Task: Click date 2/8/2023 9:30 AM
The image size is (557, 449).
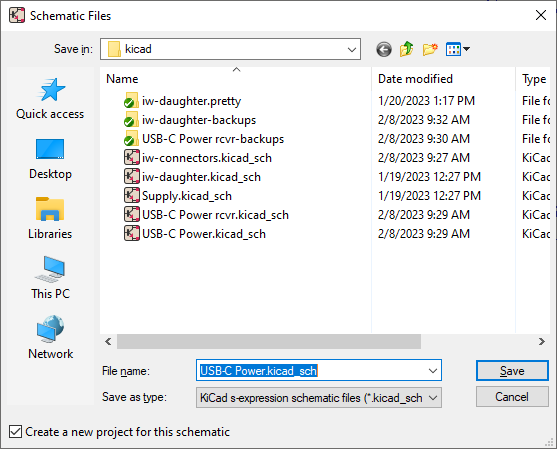Action: (x=424, y=139)
